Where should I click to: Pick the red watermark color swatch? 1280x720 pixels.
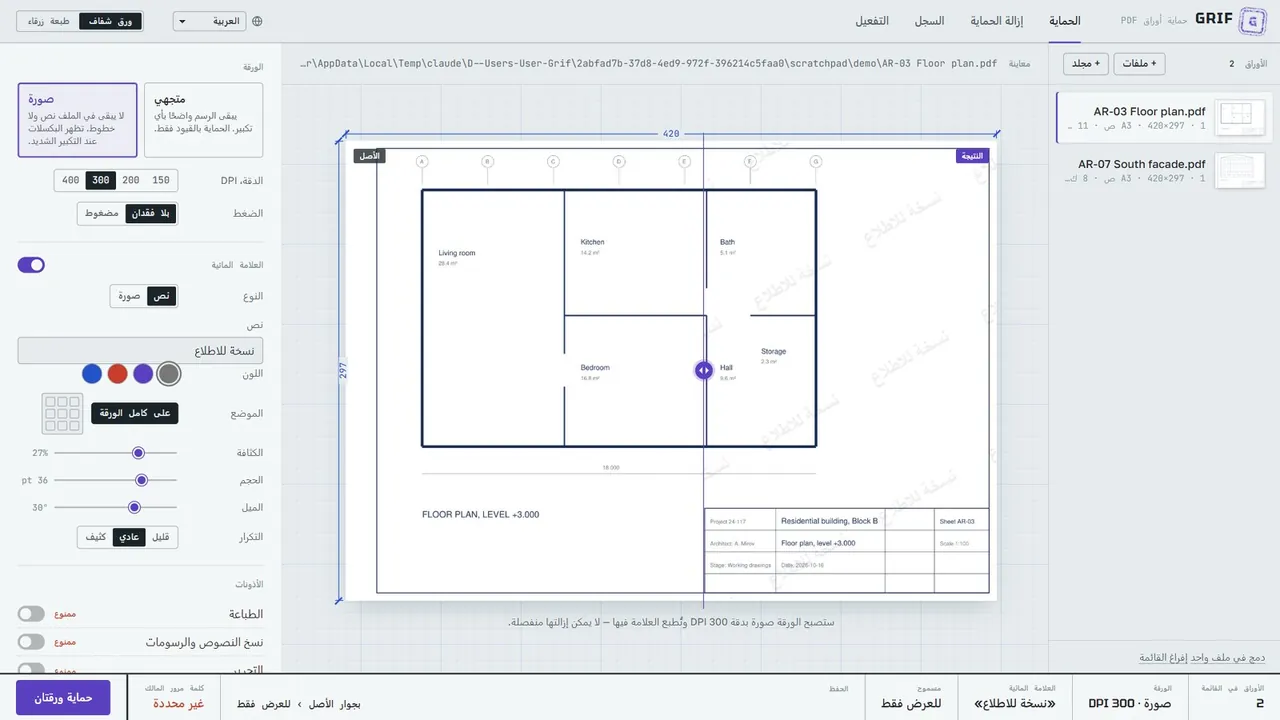tap(117, 374)
